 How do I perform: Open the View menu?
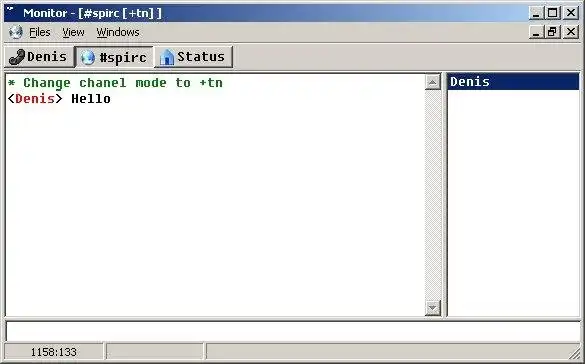[73, 32]
